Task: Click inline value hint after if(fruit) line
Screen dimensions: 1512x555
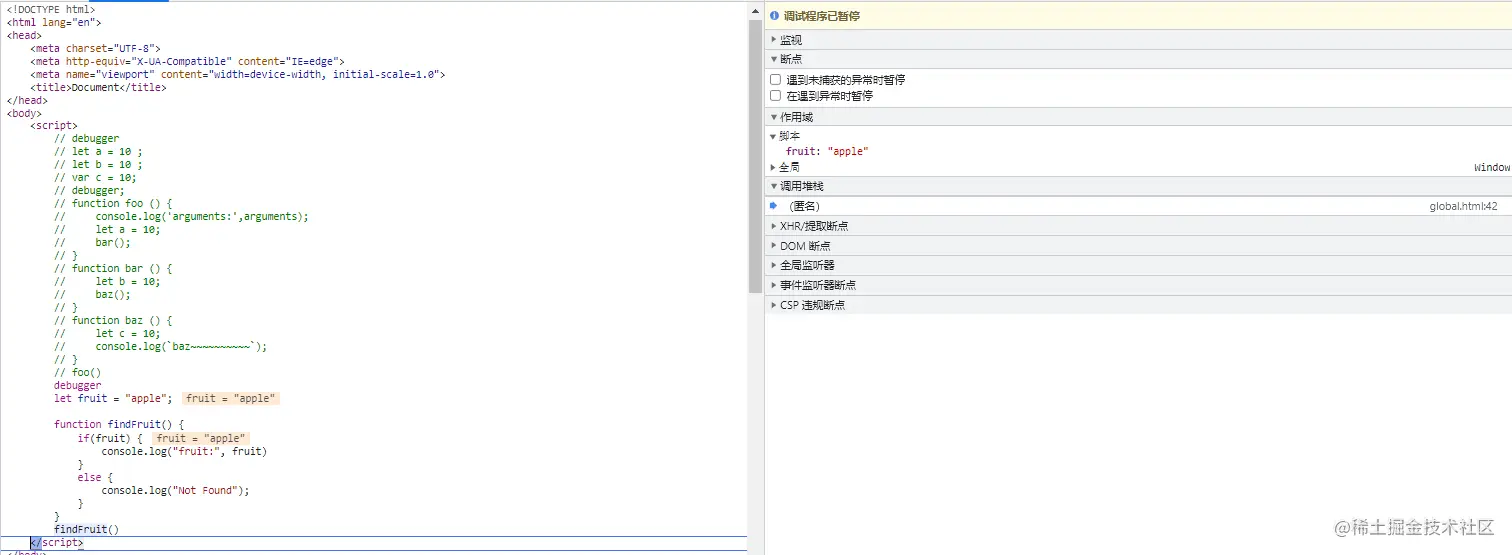Action: [200, 438]
